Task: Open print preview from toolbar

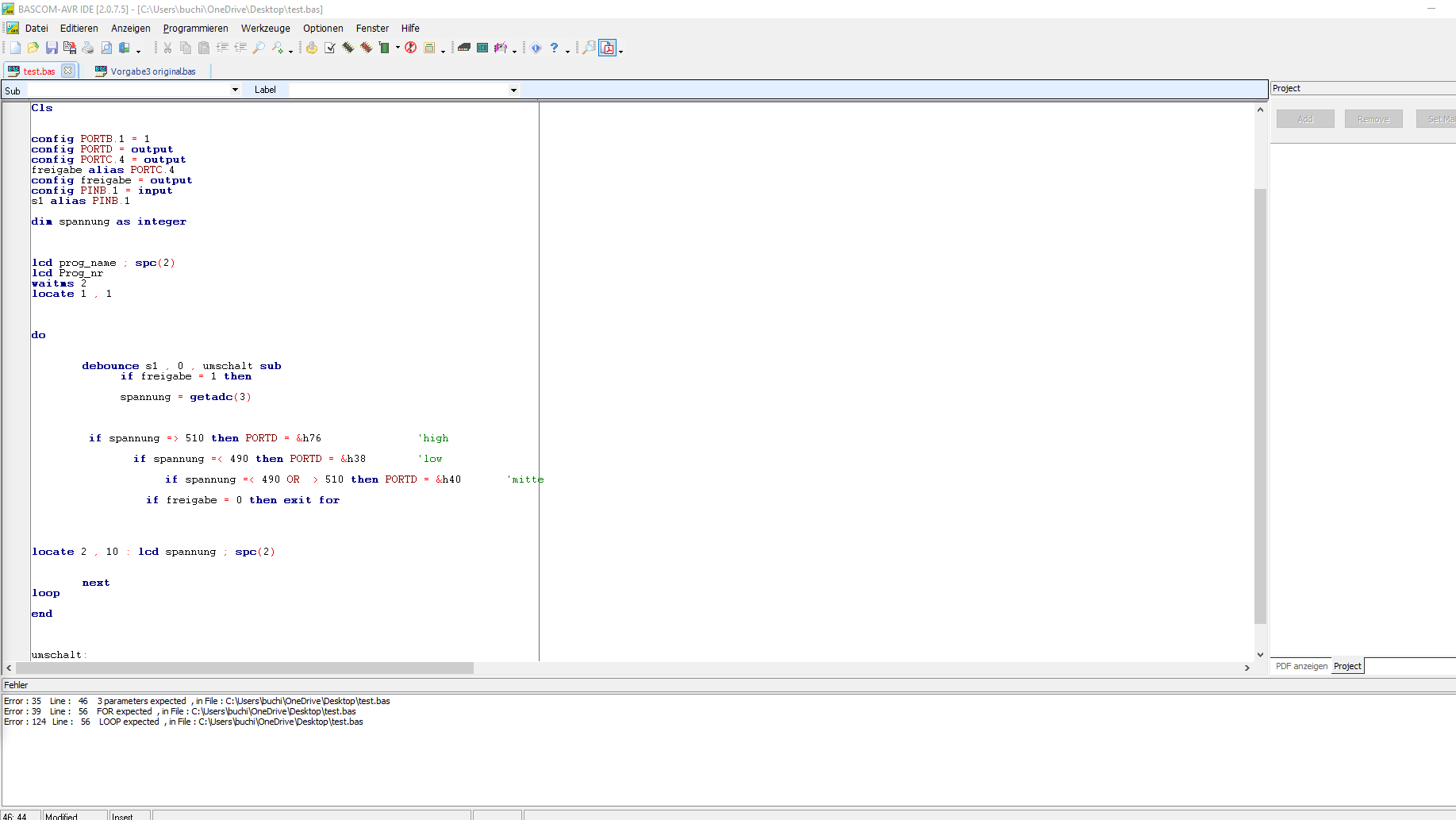Action: point(106,48)
